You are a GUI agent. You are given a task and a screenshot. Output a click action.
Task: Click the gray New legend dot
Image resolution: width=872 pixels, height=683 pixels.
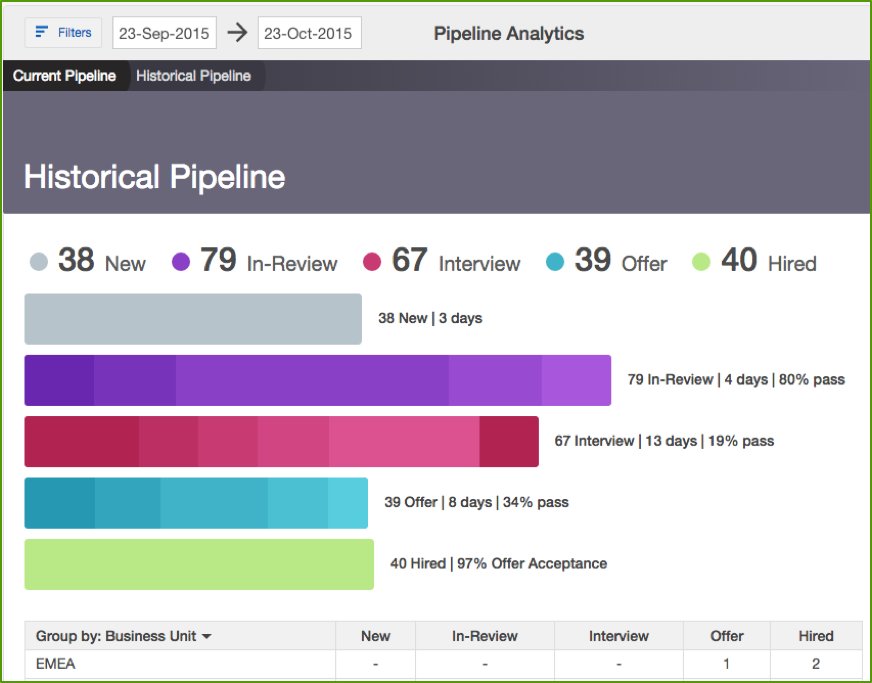pyautogui.click(x=38, y=263)
